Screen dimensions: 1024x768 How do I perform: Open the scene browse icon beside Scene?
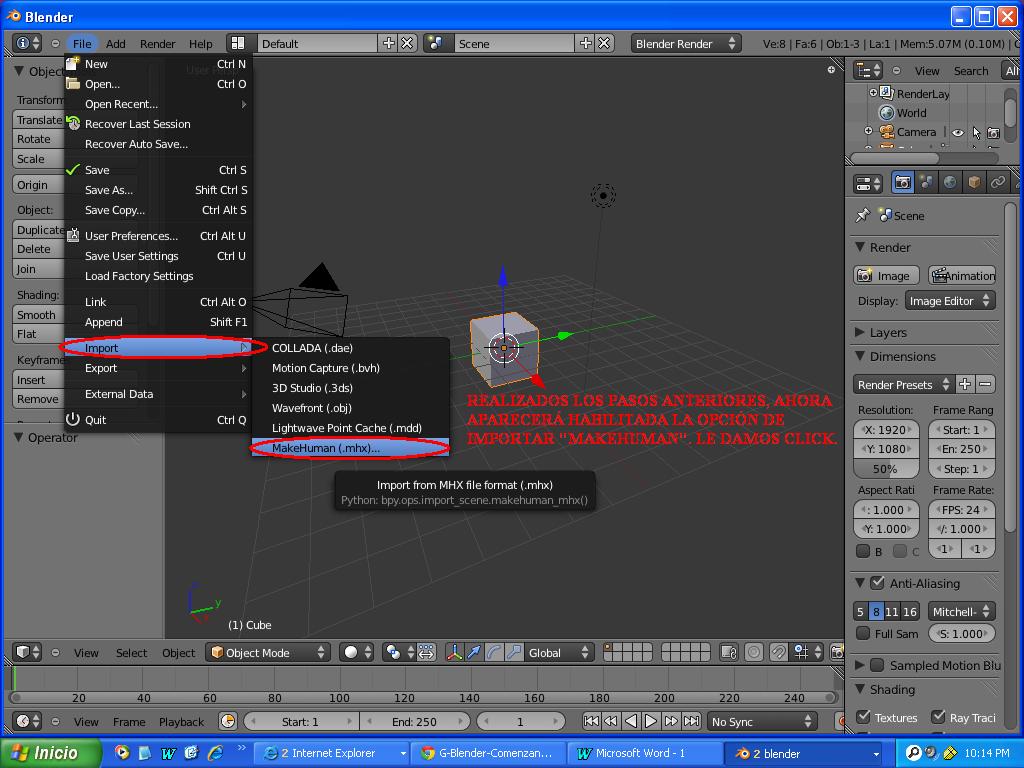pos(436,43)
